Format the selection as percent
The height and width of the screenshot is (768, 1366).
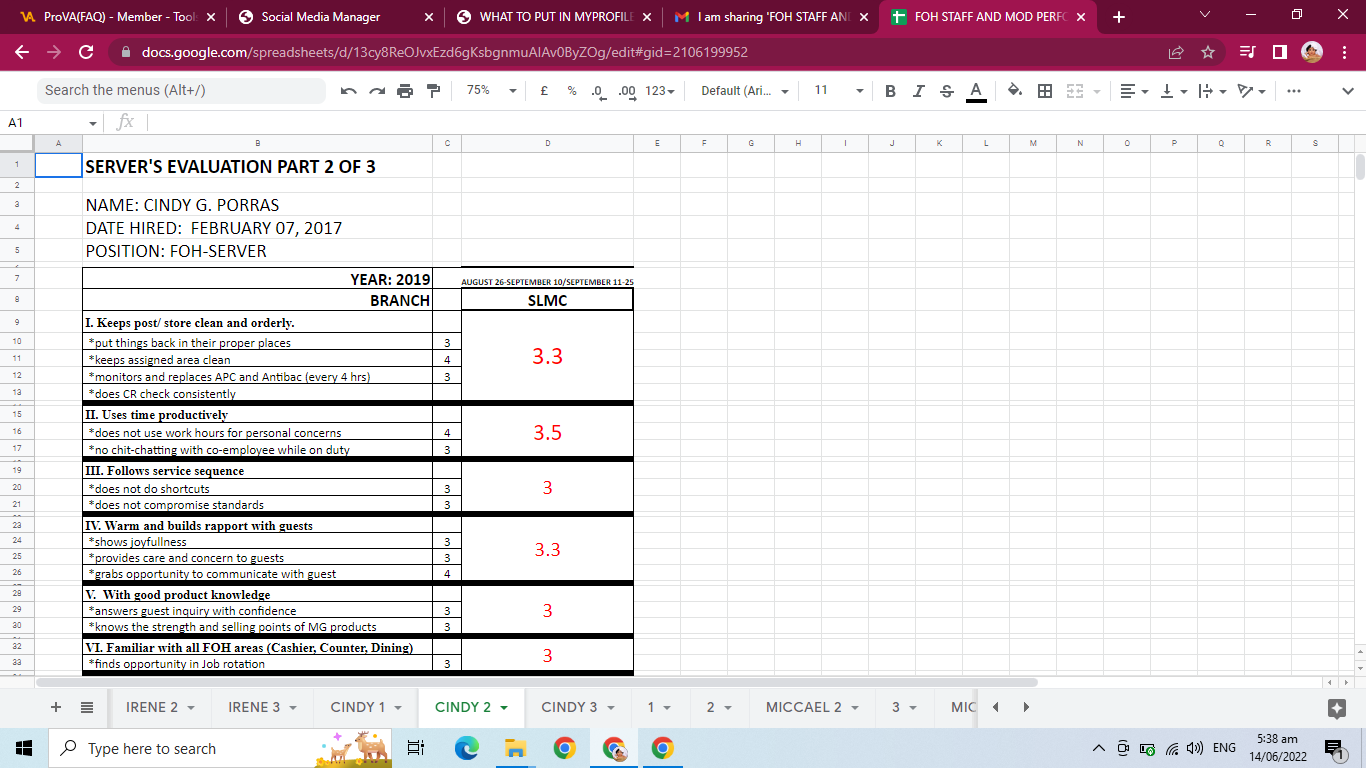571,90
